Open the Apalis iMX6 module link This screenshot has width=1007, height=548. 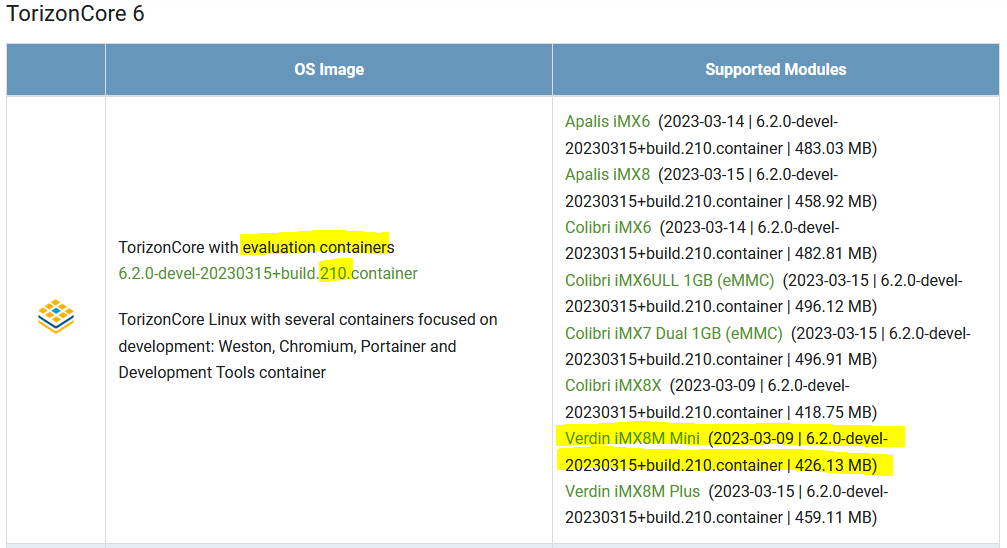(608, 121)
